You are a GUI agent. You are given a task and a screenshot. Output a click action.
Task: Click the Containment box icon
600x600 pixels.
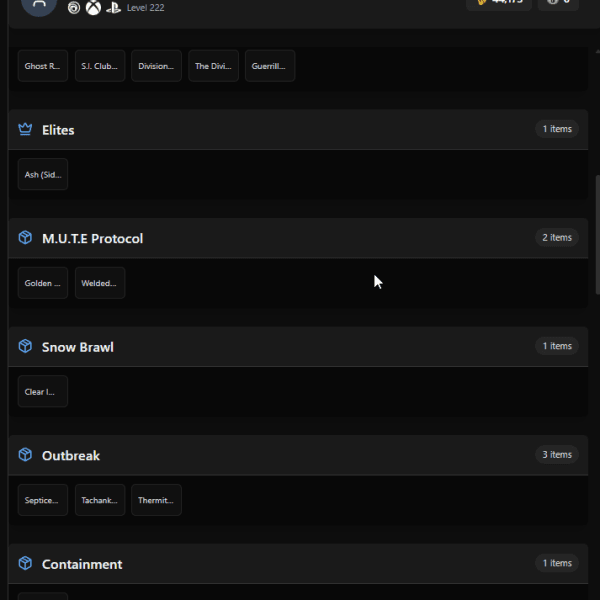click(x=25, y=563)
